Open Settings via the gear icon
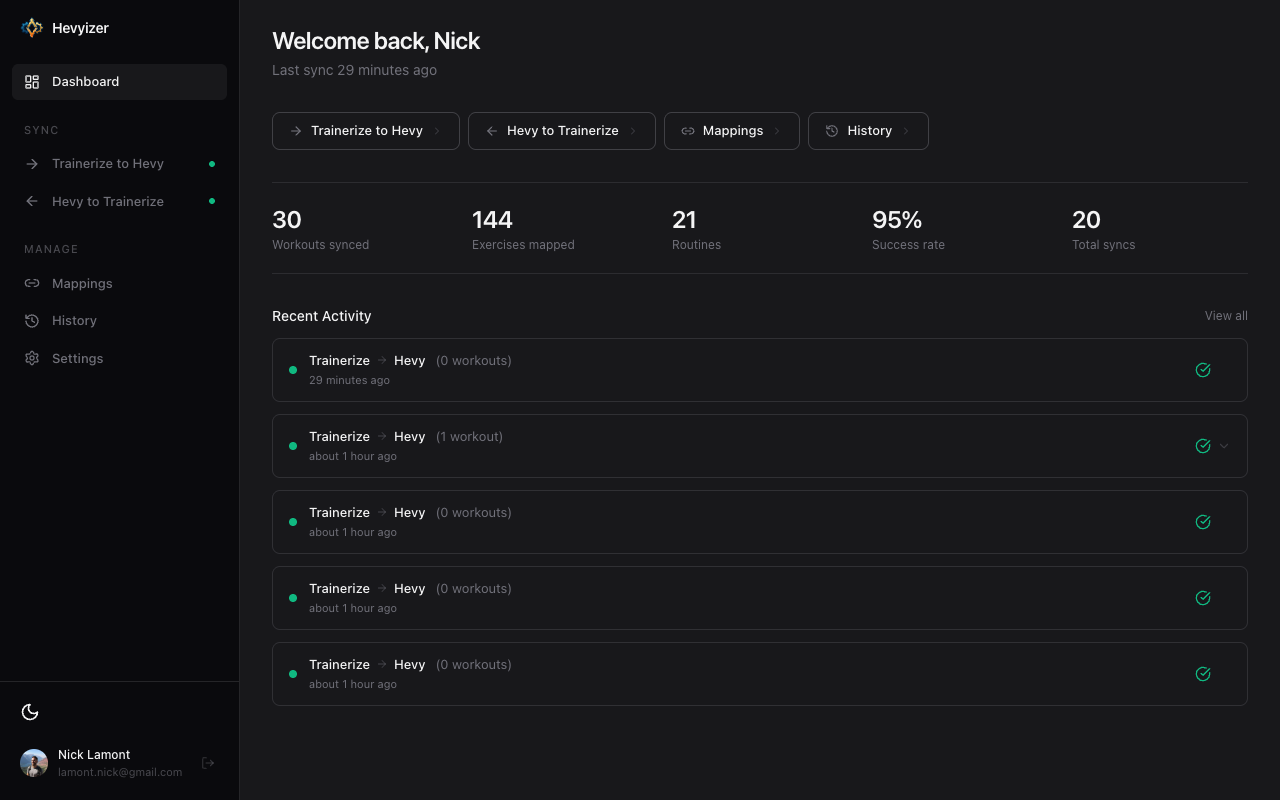The width and height of the screenshot is (1280, 800). [x=31, y=358]
